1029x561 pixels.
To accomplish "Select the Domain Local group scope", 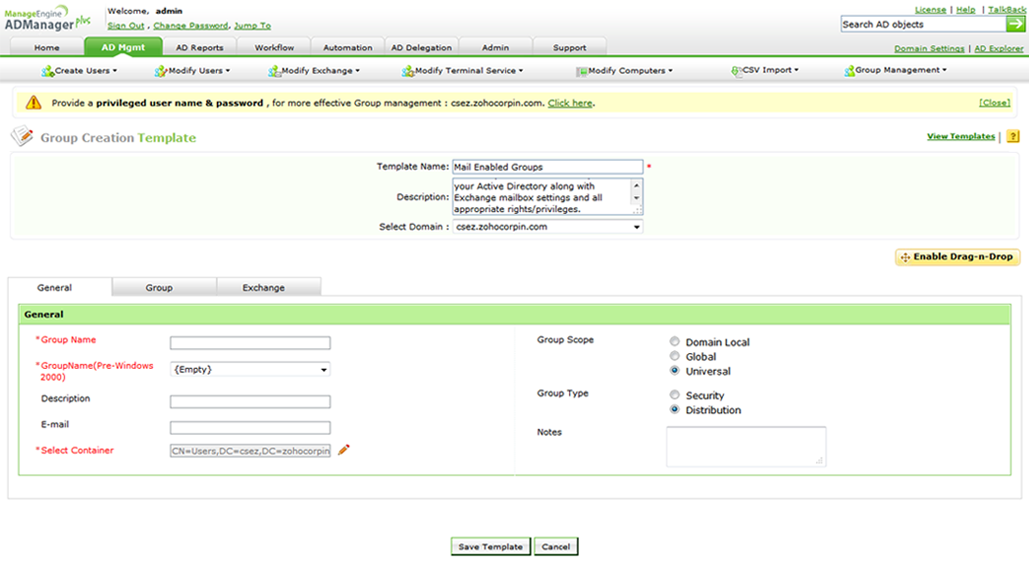I will click(x=675, y=342).
